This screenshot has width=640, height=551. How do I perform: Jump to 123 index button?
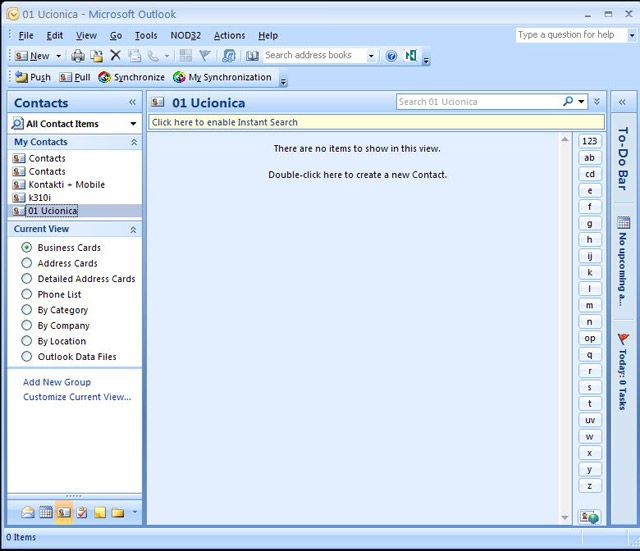589,141
